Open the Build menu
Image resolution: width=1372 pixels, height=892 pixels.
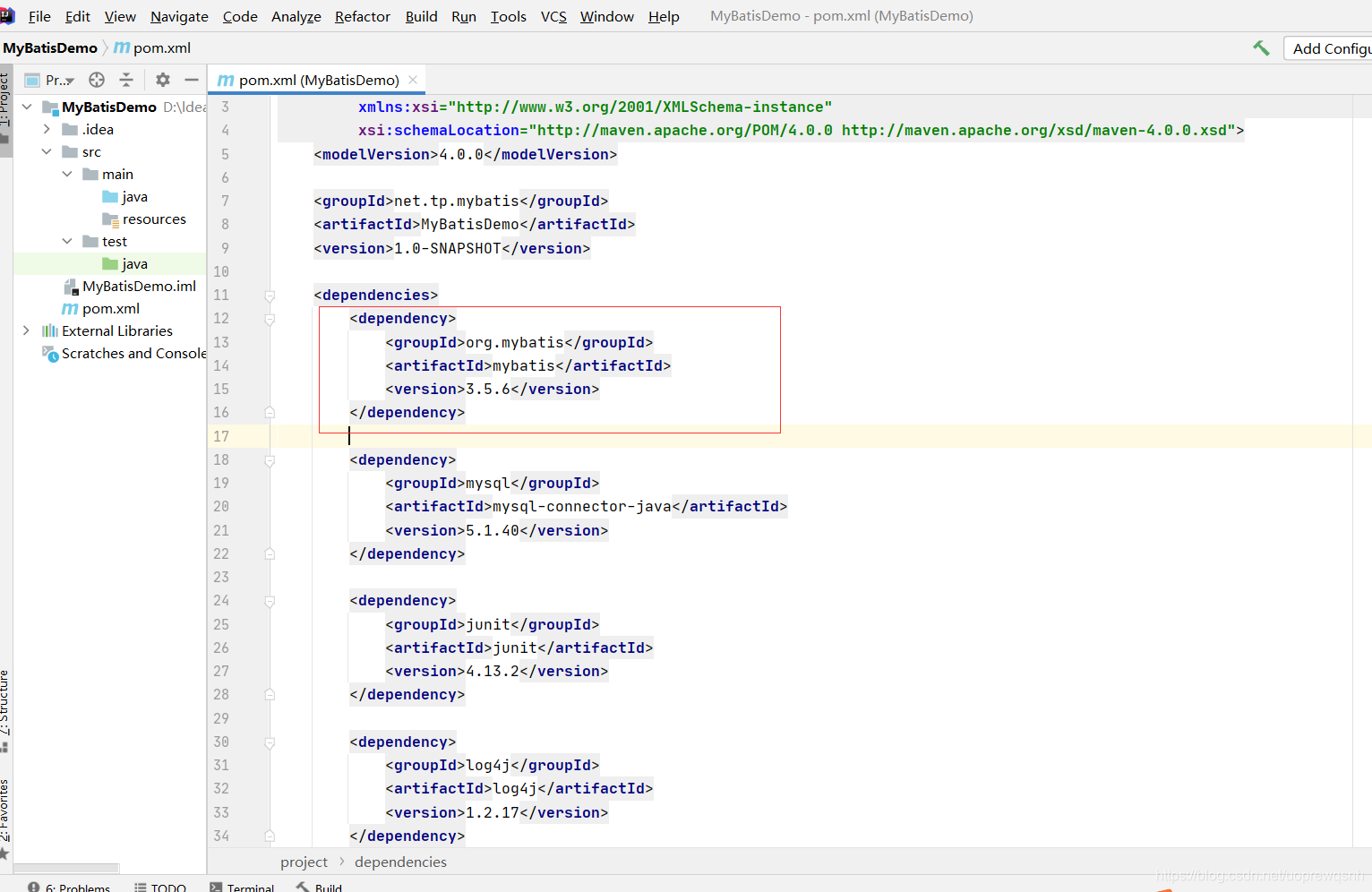422,16
